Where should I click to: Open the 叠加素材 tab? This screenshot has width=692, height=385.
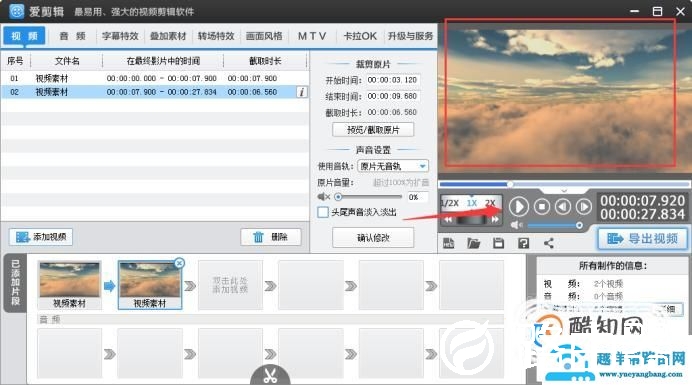click(x=168, y=36)
